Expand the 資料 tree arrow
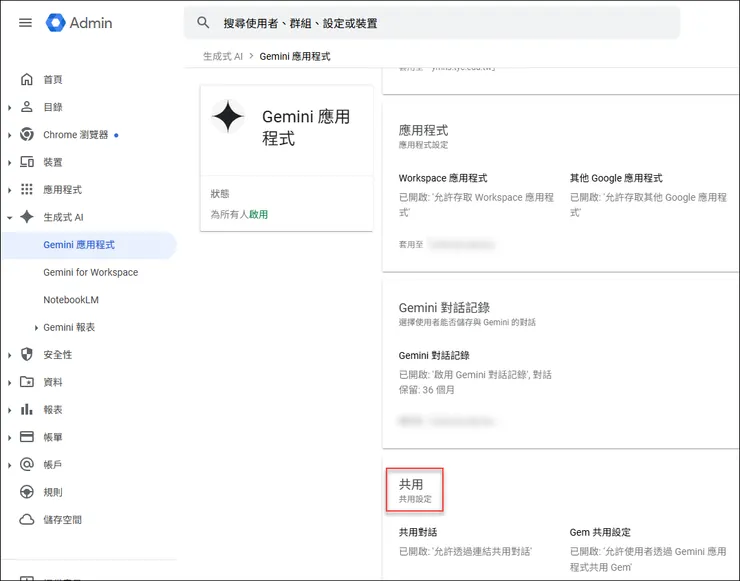This screenshot has height=581, width=740. 9,382
